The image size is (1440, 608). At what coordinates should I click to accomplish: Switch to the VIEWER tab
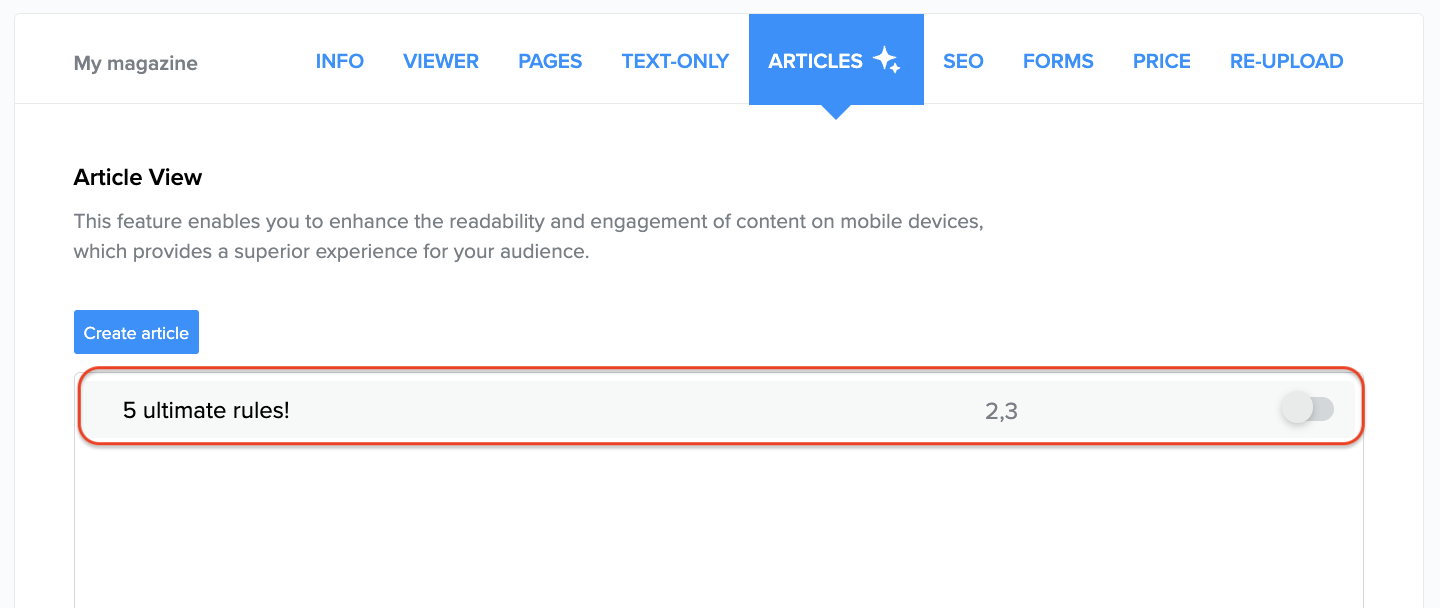point(441,61)
